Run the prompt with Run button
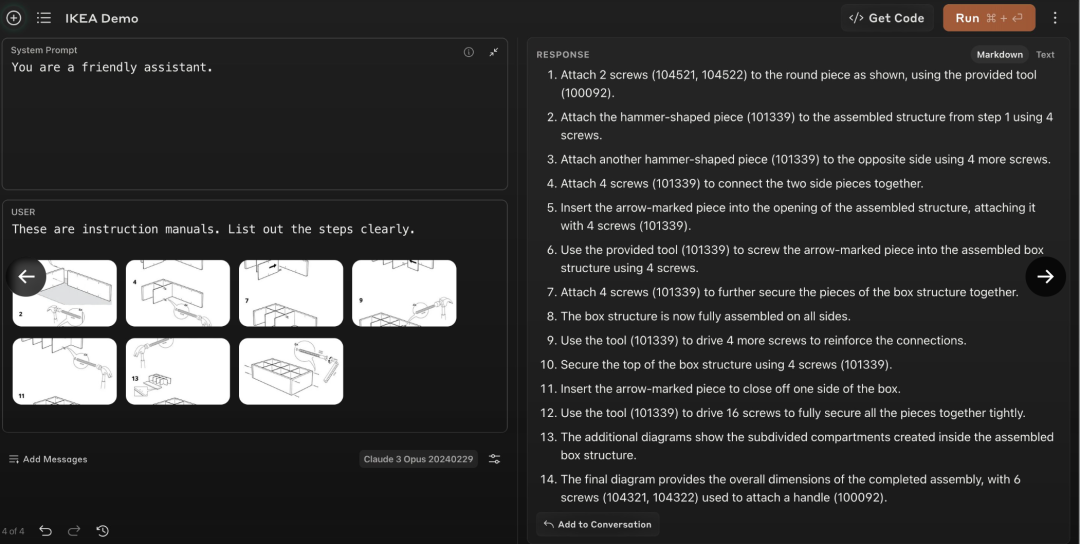The image size is (1080, 544). (x=988, y=18)
